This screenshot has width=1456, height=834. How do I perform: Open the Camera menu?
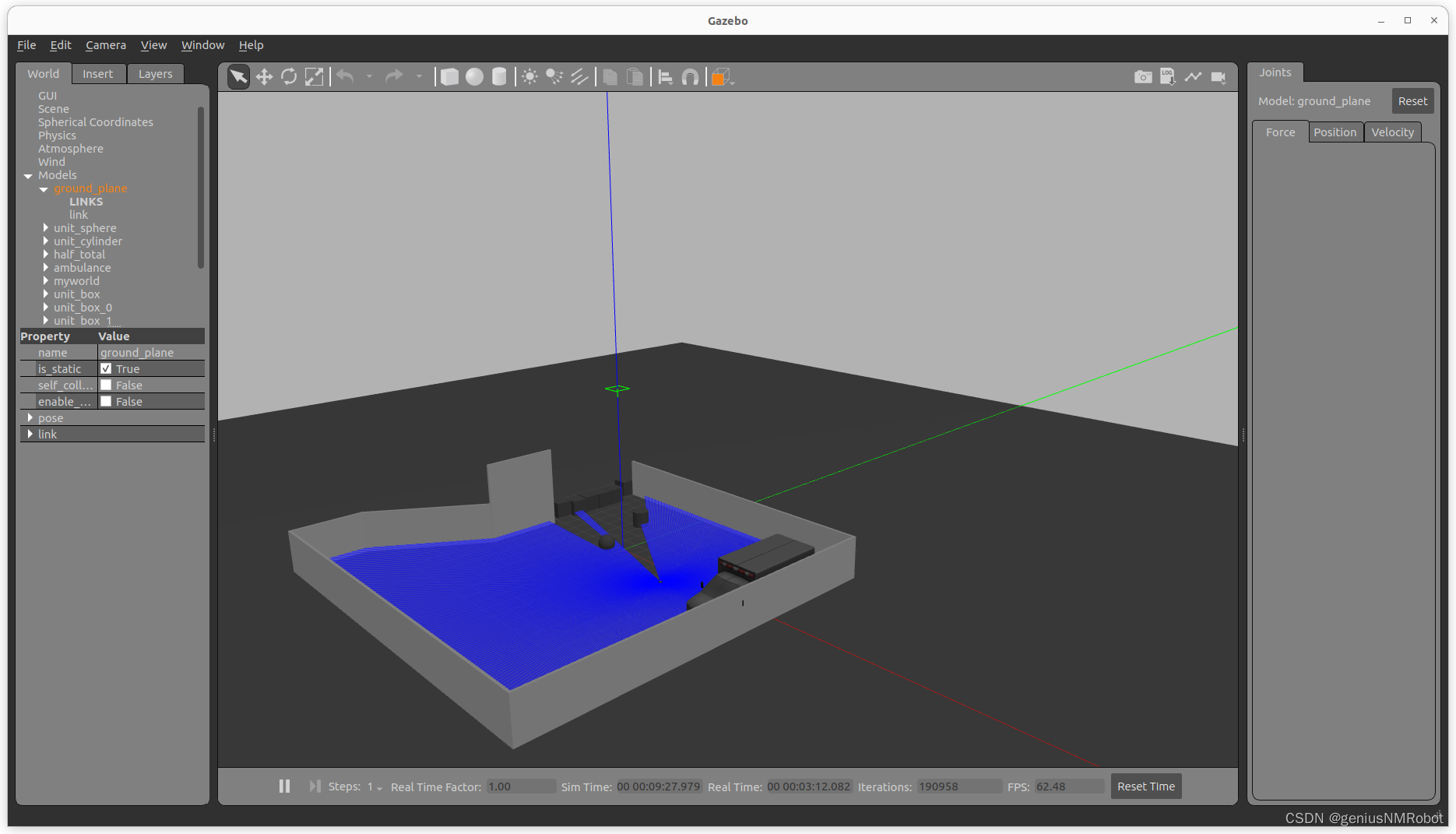pyautogui.click(x=106, y=45)
